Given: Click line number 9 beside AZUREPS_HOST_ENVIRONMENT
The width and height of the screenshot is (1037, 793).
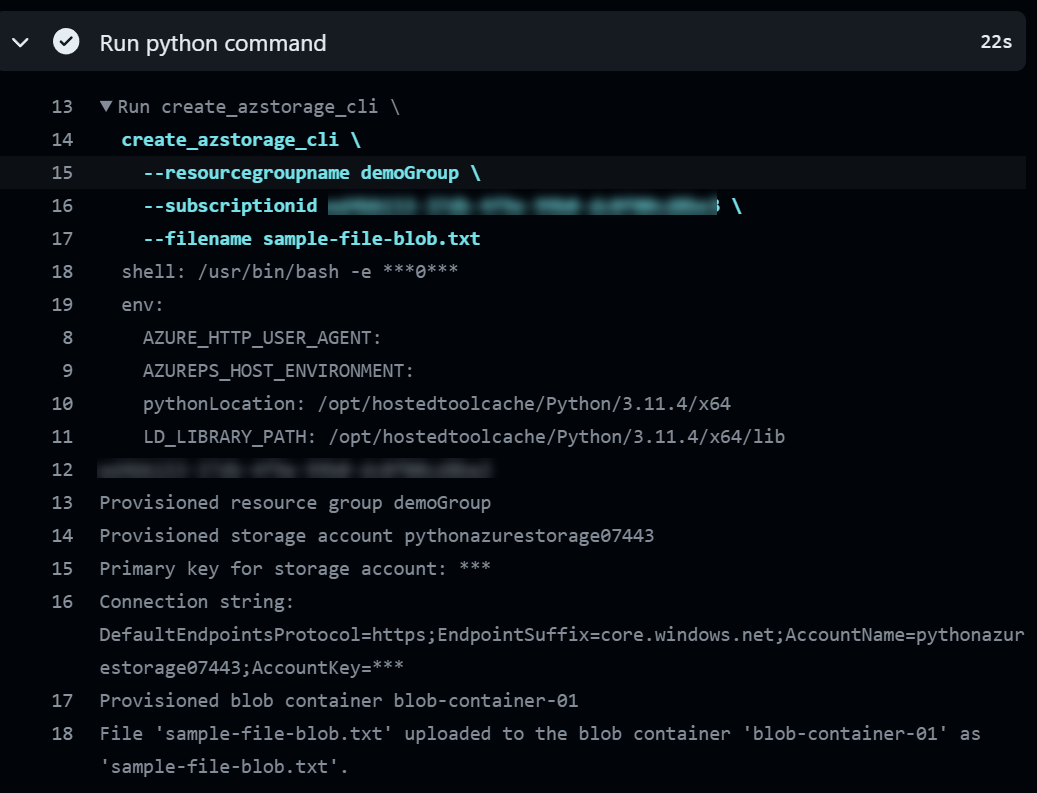Looking at the screenshot, I should coord(67,370).
